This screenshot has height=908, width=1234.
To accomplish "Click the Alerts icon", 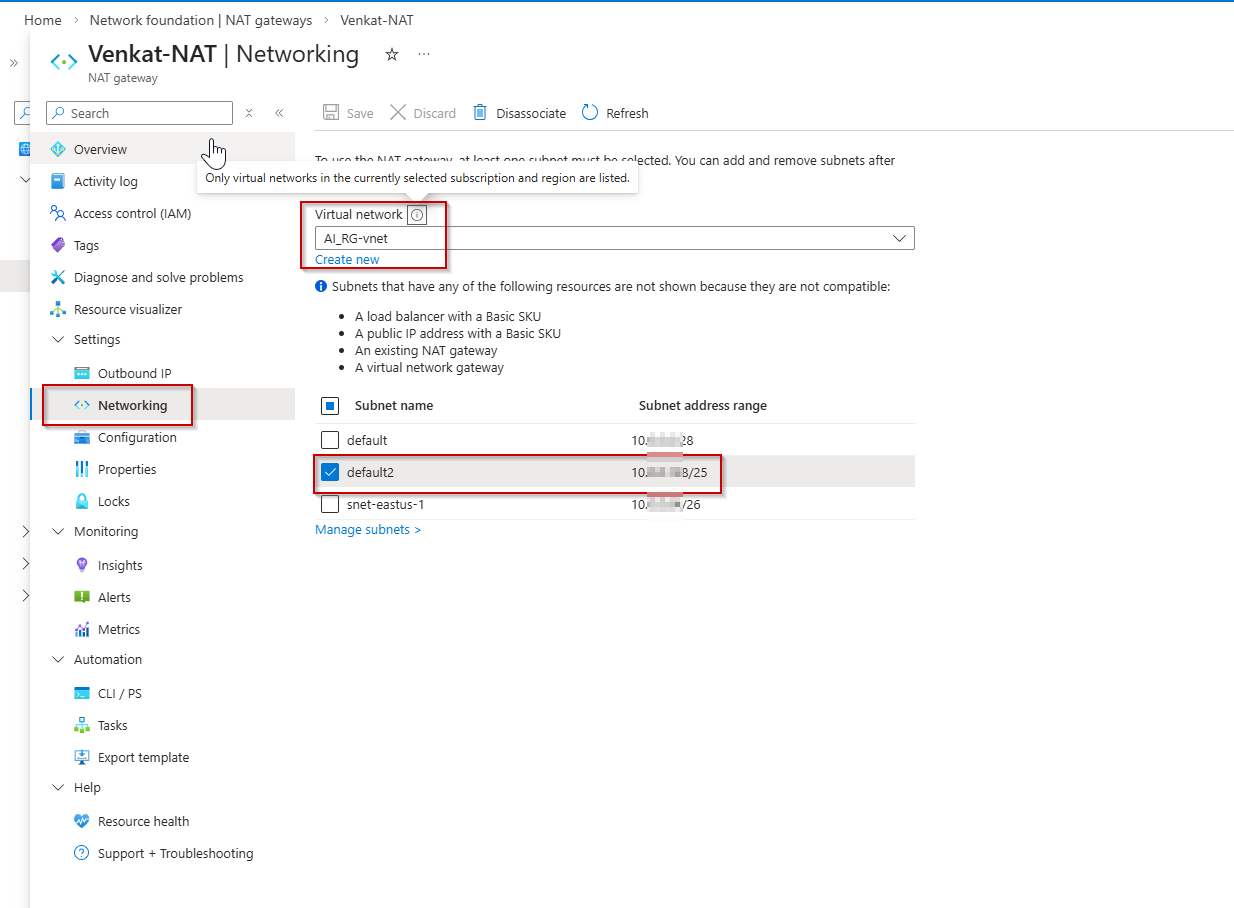I will click(x=81, y=597).
